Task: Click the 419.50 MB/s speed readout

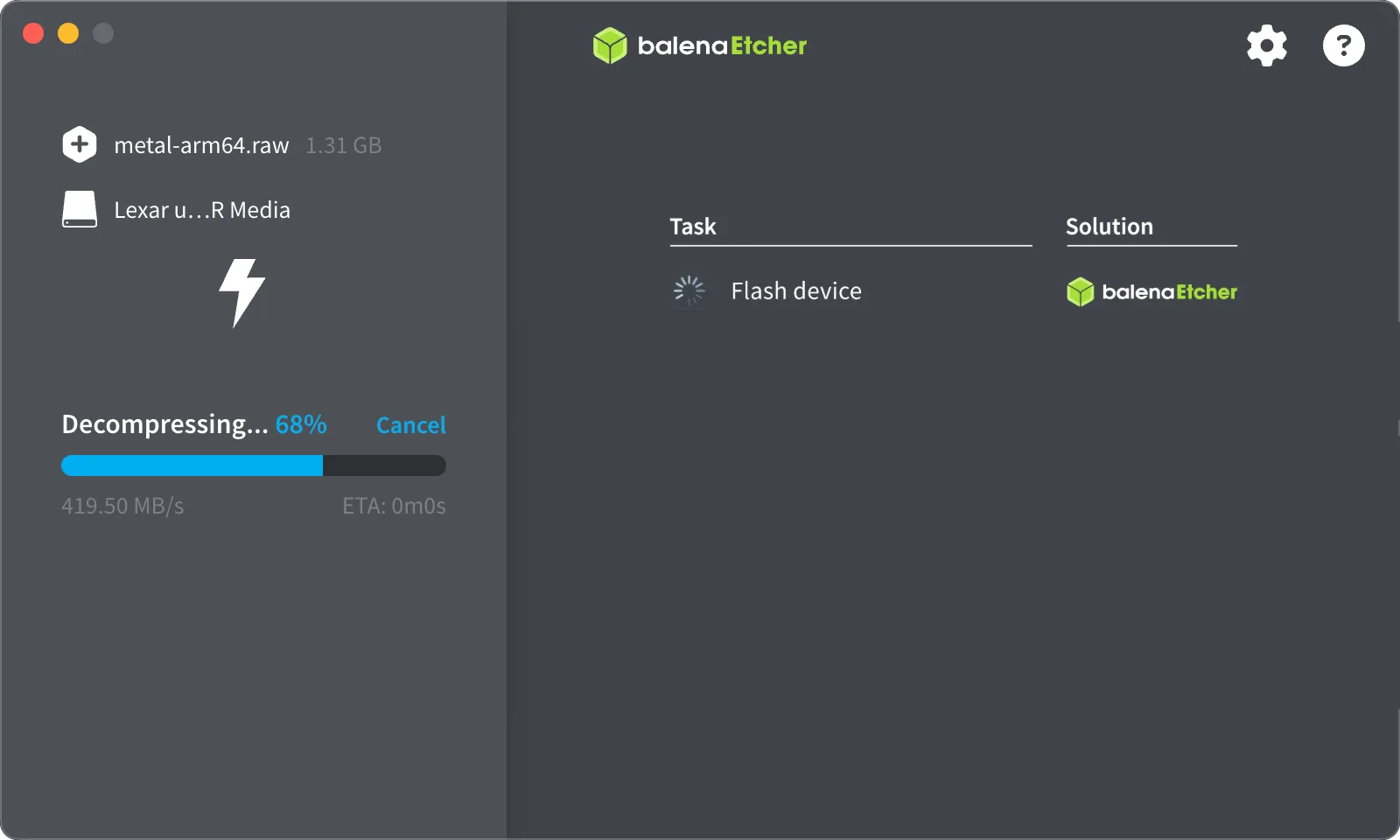Action: (122, 506)
